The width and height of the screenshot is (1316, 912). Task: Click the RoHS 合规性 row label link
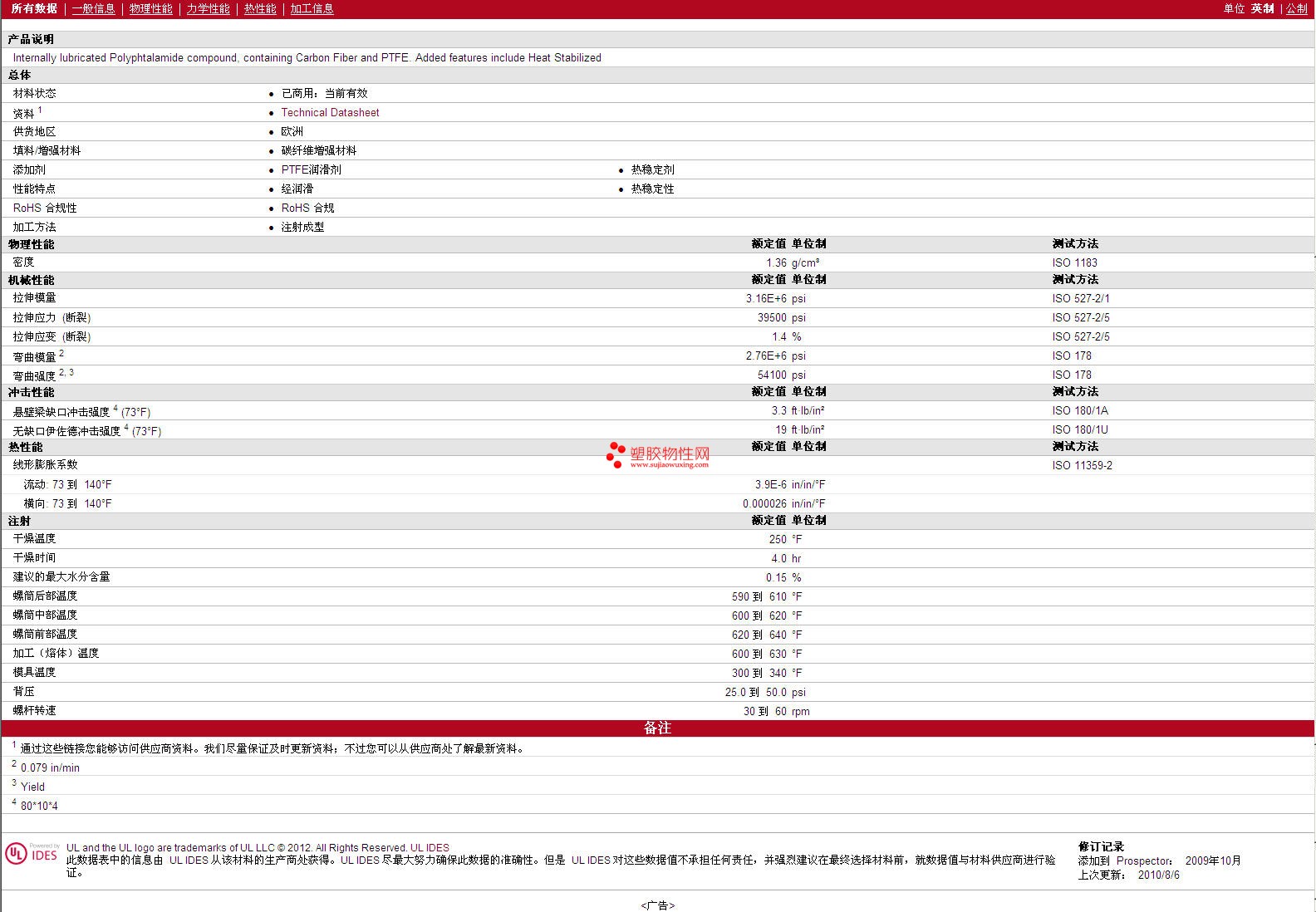[x=45, y=208]
